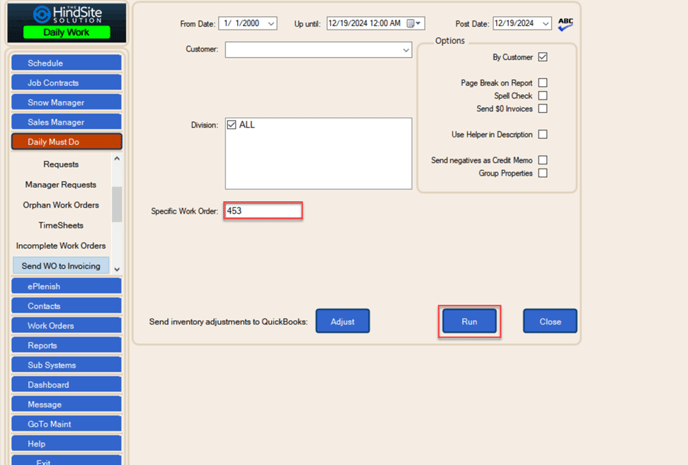This screenshot has height=465, width=688.
Task: Check Send negatives as Credit Memo
Action: click(x=543, y=160)
